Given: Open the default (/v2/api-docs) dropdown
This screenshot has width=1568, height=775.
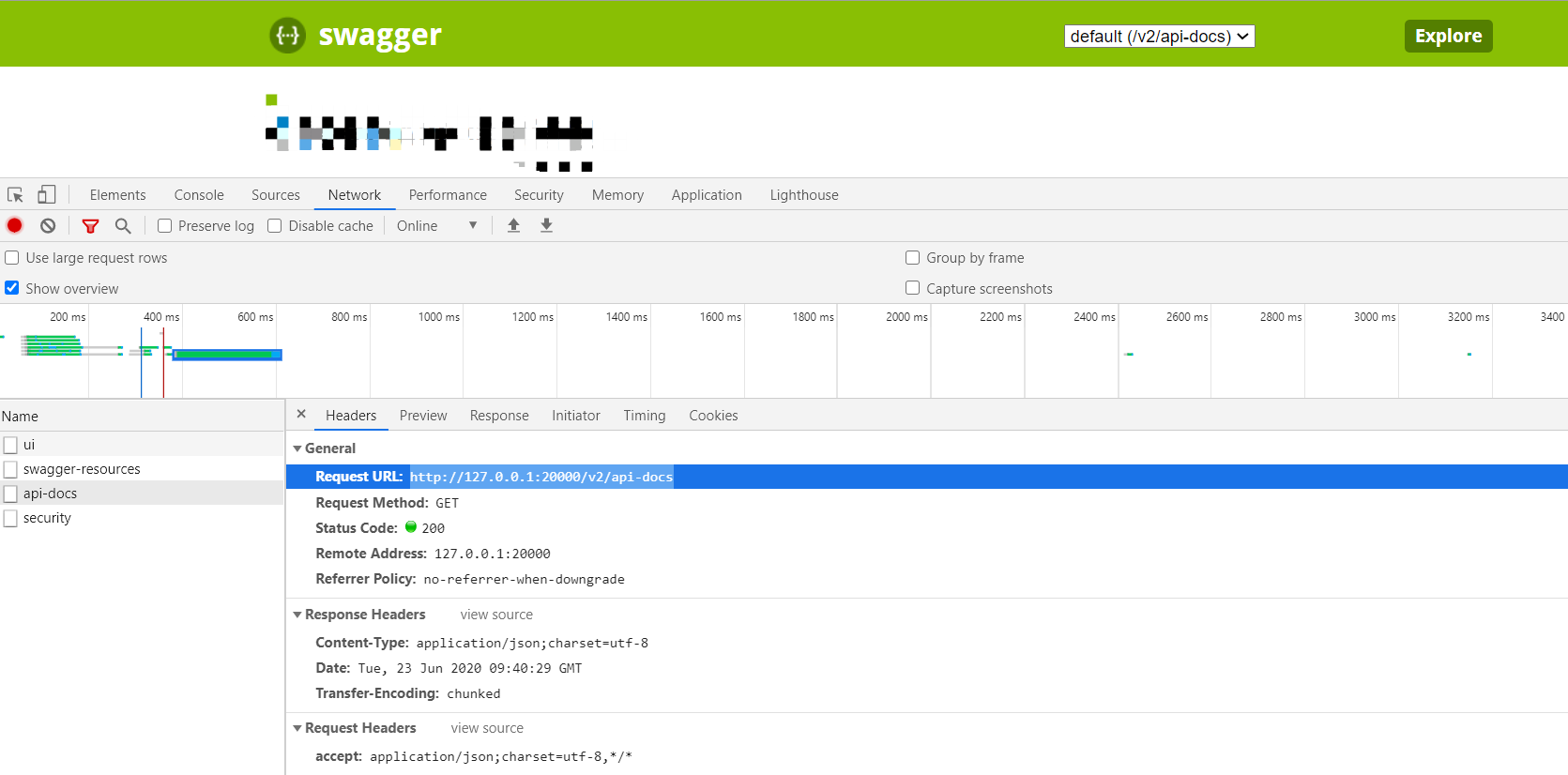Looking at the screenshot, I should coord(1159,36).
